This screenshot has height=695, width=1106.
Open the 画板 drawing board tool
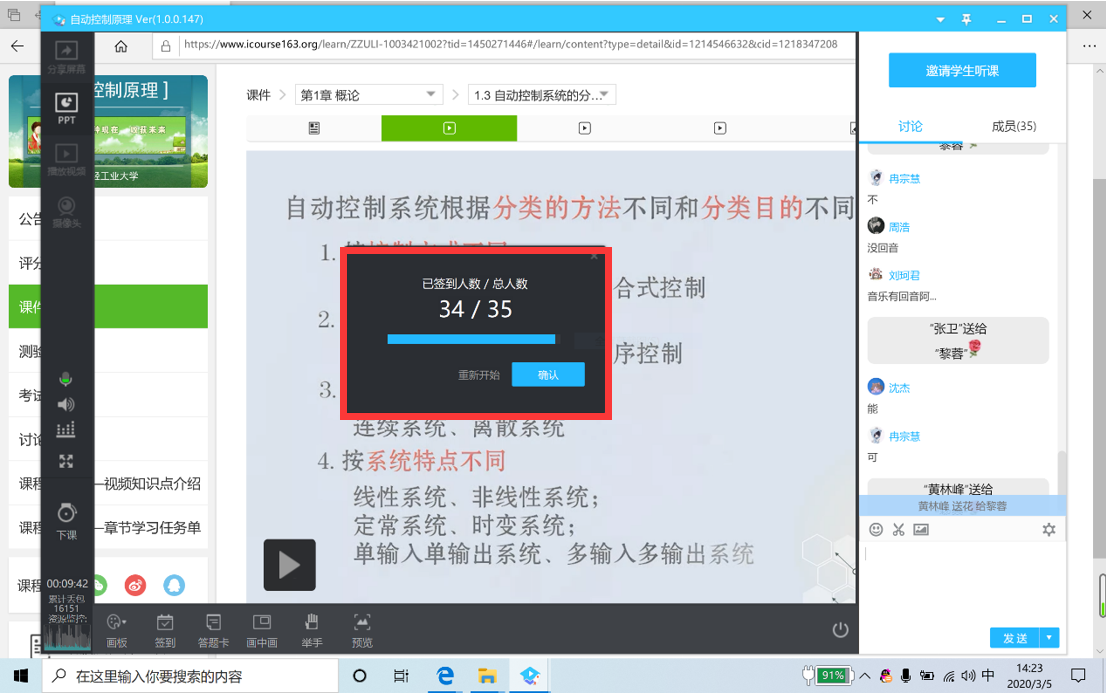tap(116, 630)
